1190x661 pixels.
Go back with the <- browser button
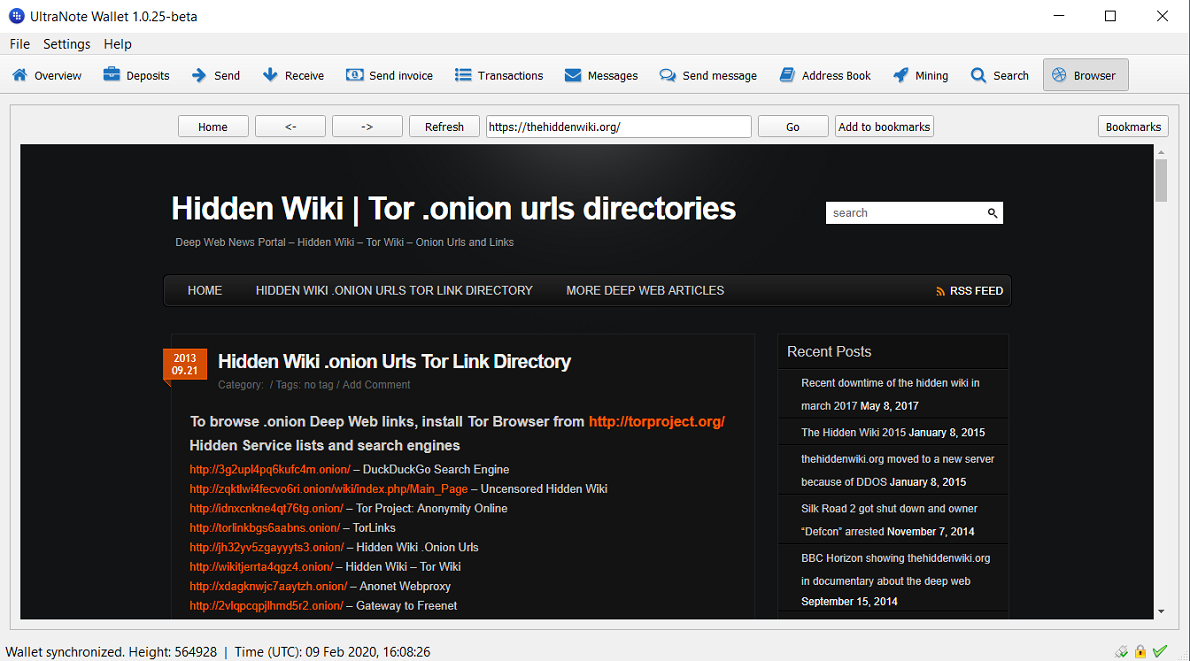(291, 127)
